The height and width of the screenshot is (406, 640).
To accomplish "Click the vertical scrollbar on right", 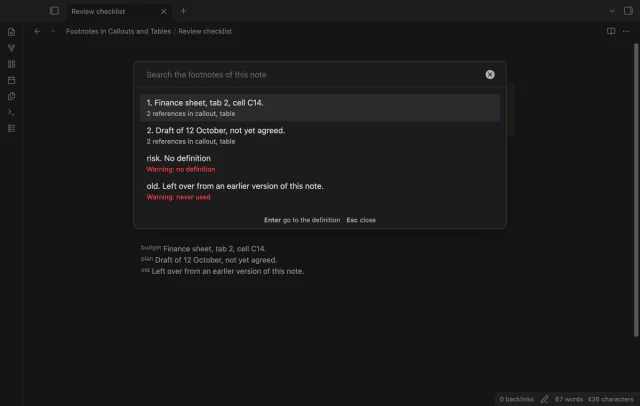I will [x=636, y=190].
